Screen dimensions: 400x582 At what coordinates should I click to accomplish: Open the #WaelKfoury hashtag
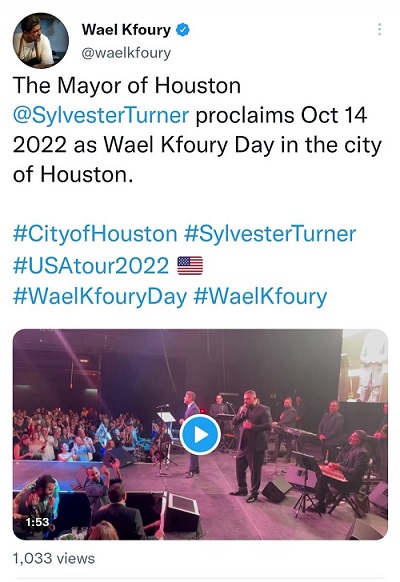coord(260,297)
